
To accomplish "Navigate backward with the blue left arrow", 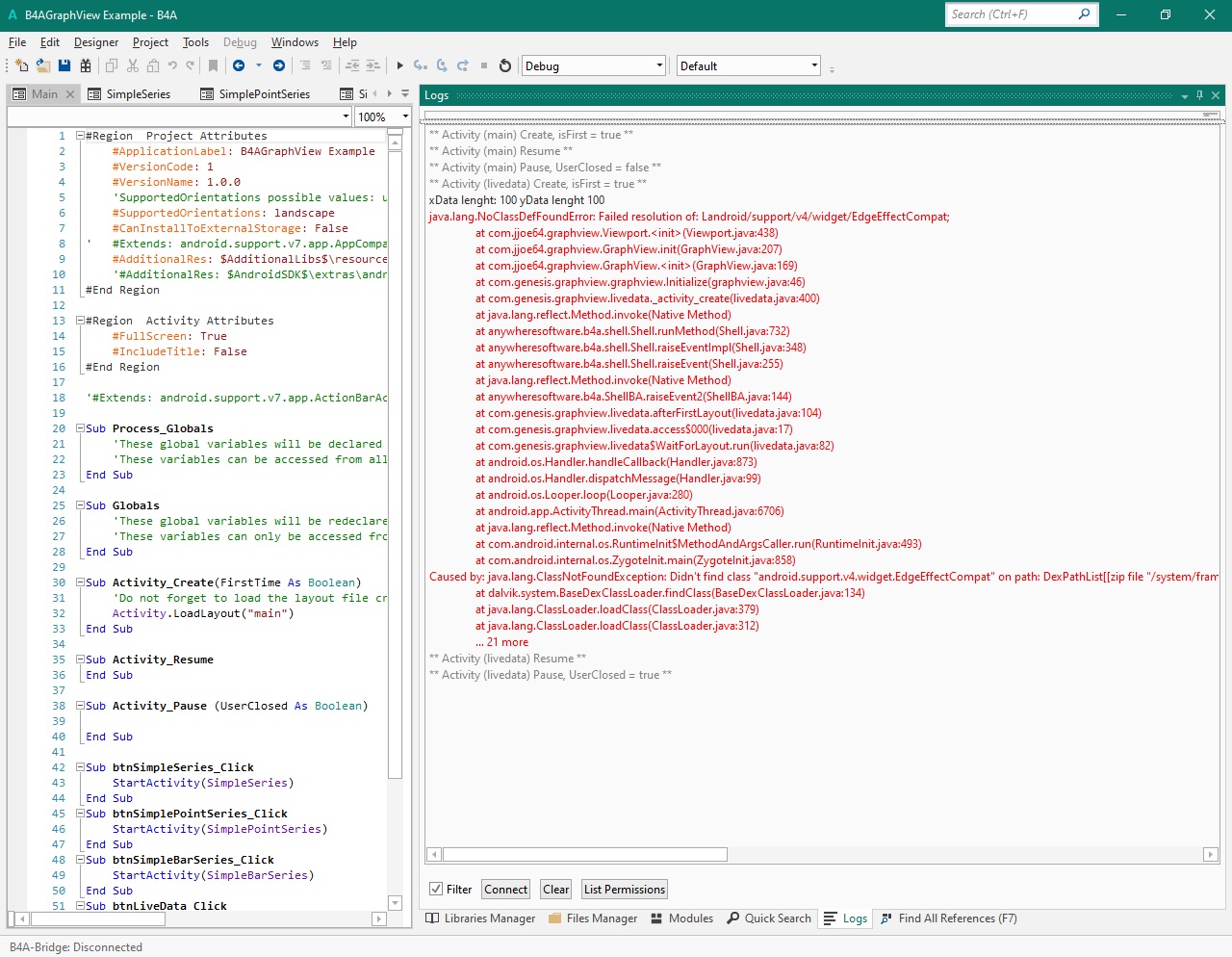I will (x=239, y=65).
